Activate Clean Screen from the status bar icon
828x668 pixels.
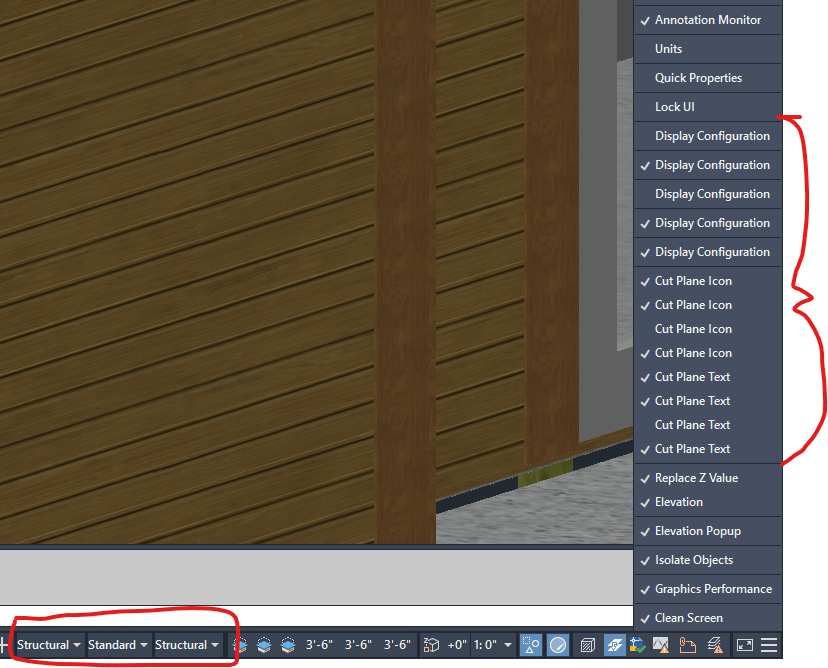[745, 645]
